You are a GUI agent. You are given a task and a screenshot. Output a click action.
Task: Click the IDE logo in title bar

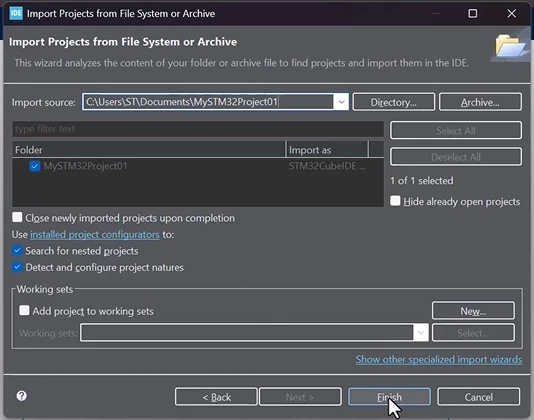tap(16, 14)
